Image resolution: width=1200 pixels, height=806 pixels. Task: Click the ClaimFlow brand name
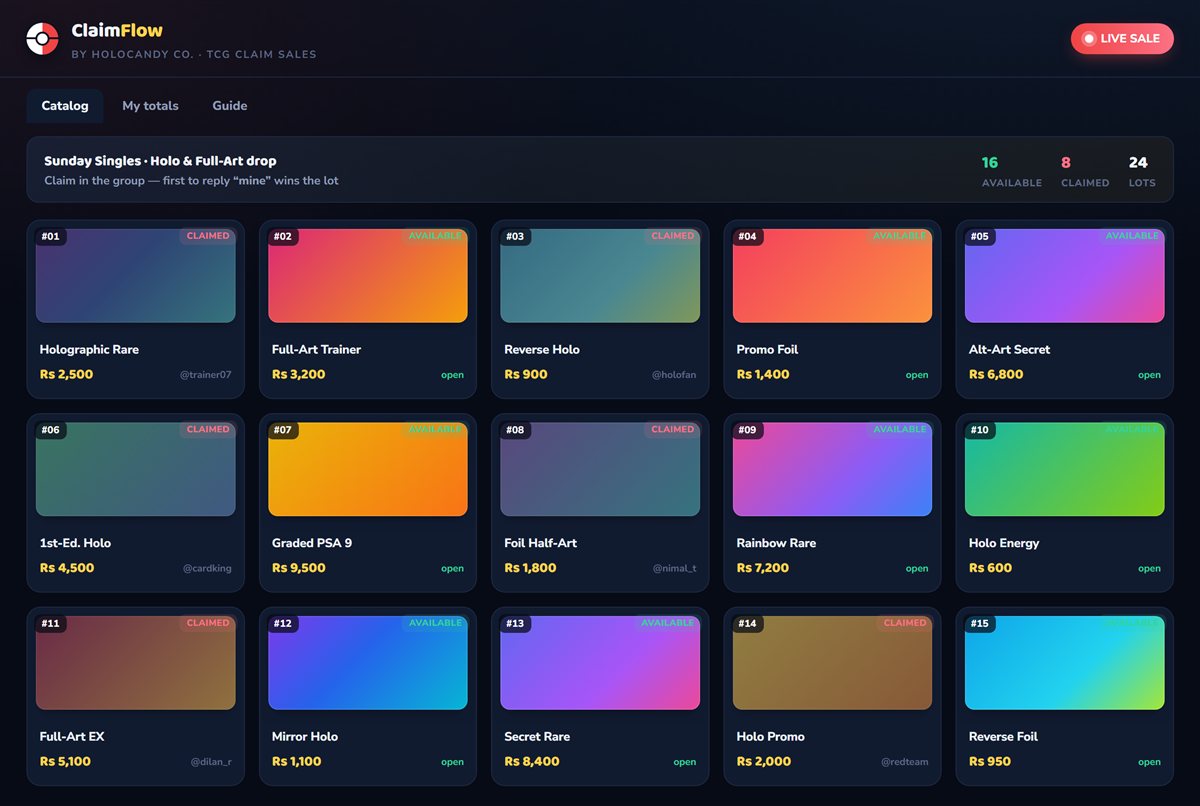click(x=117, y=31)
